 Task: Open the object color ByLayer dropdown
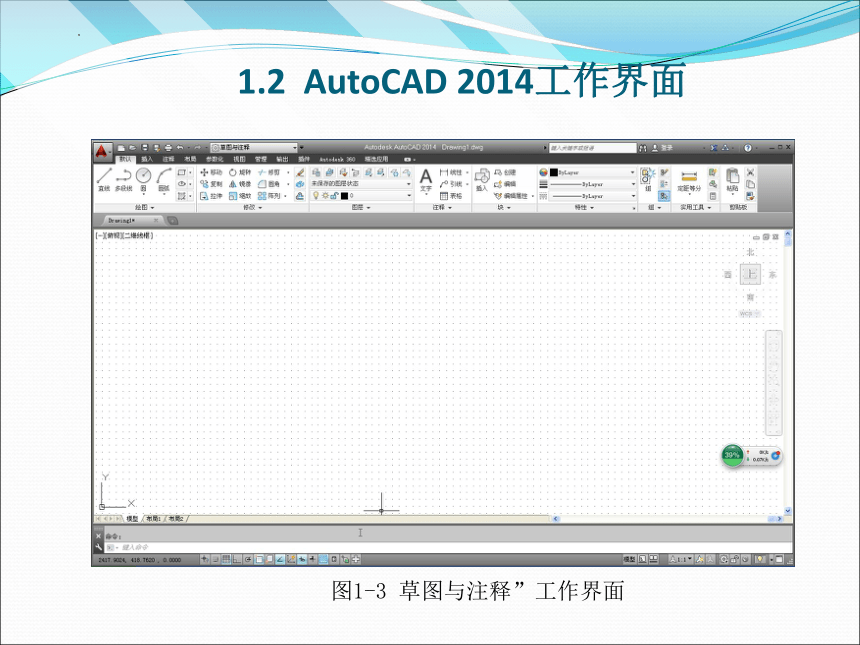(592, 172)
